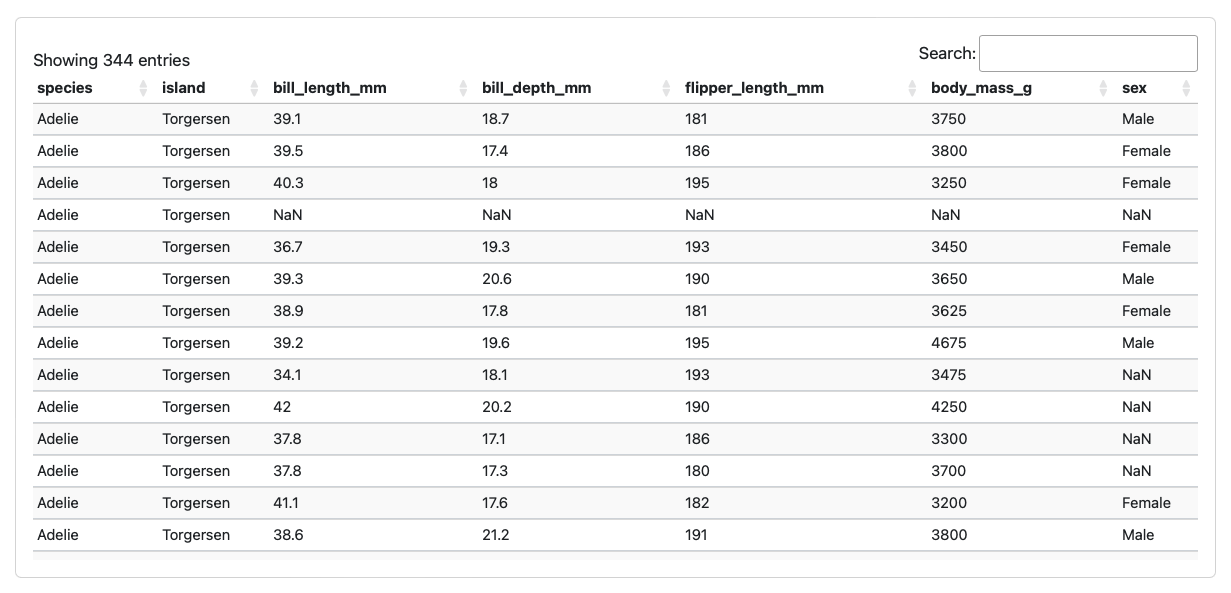
Task: Sort the table by species header
Action: 62,88
